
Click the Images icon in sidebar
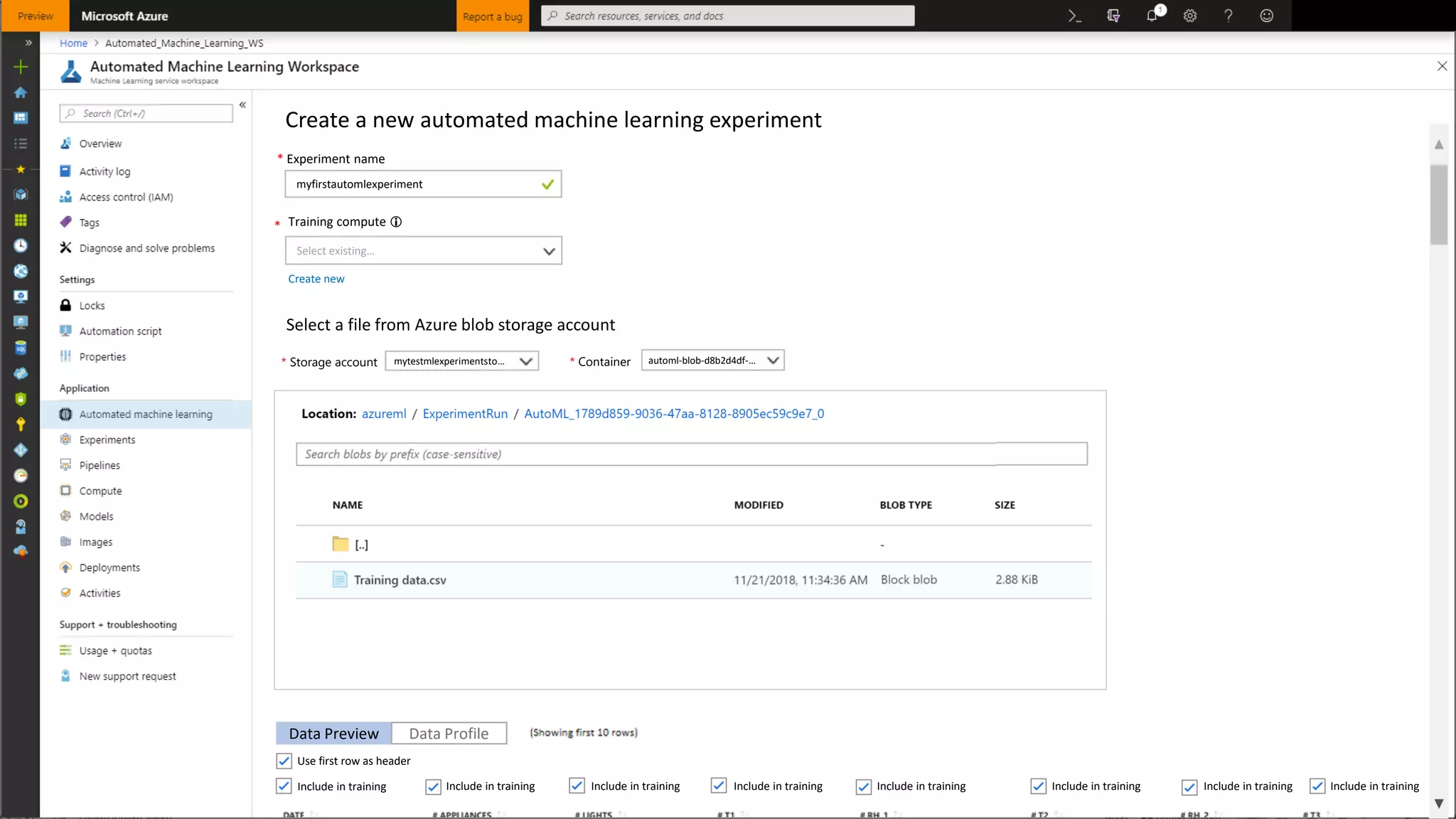(x=65, y=542)
